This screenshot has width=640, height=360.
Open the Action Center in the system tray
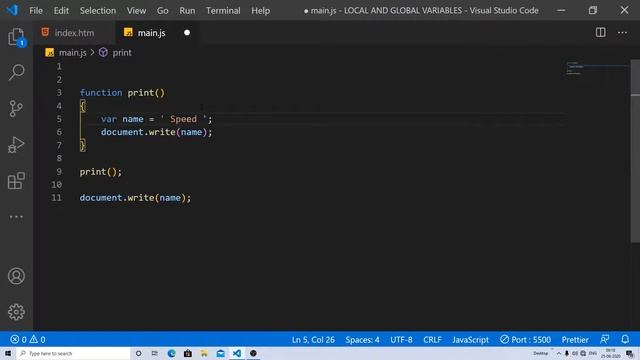pyautogui.click(x=630, y=353)
